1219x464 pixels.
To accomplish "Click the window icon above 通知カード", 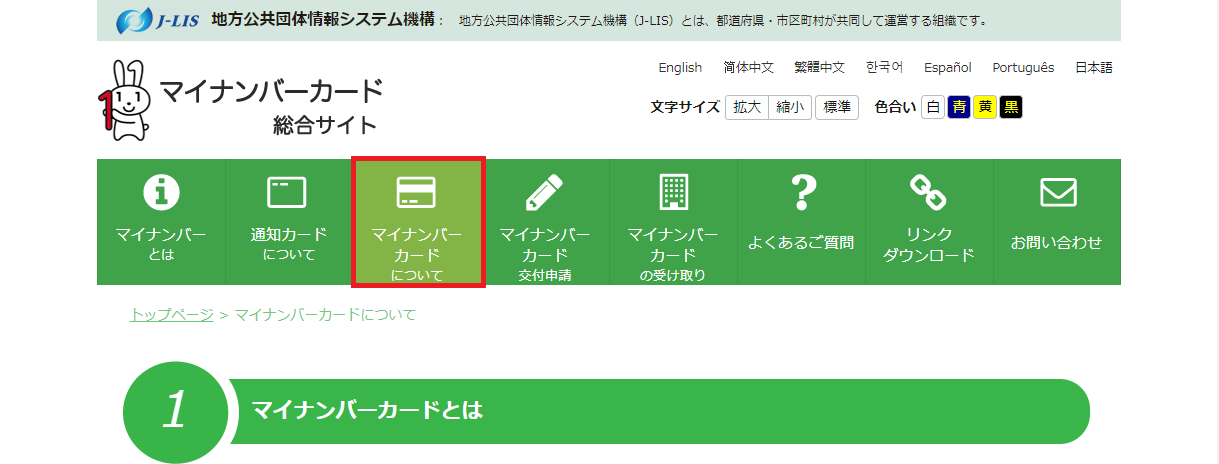I will pos(287,191).
